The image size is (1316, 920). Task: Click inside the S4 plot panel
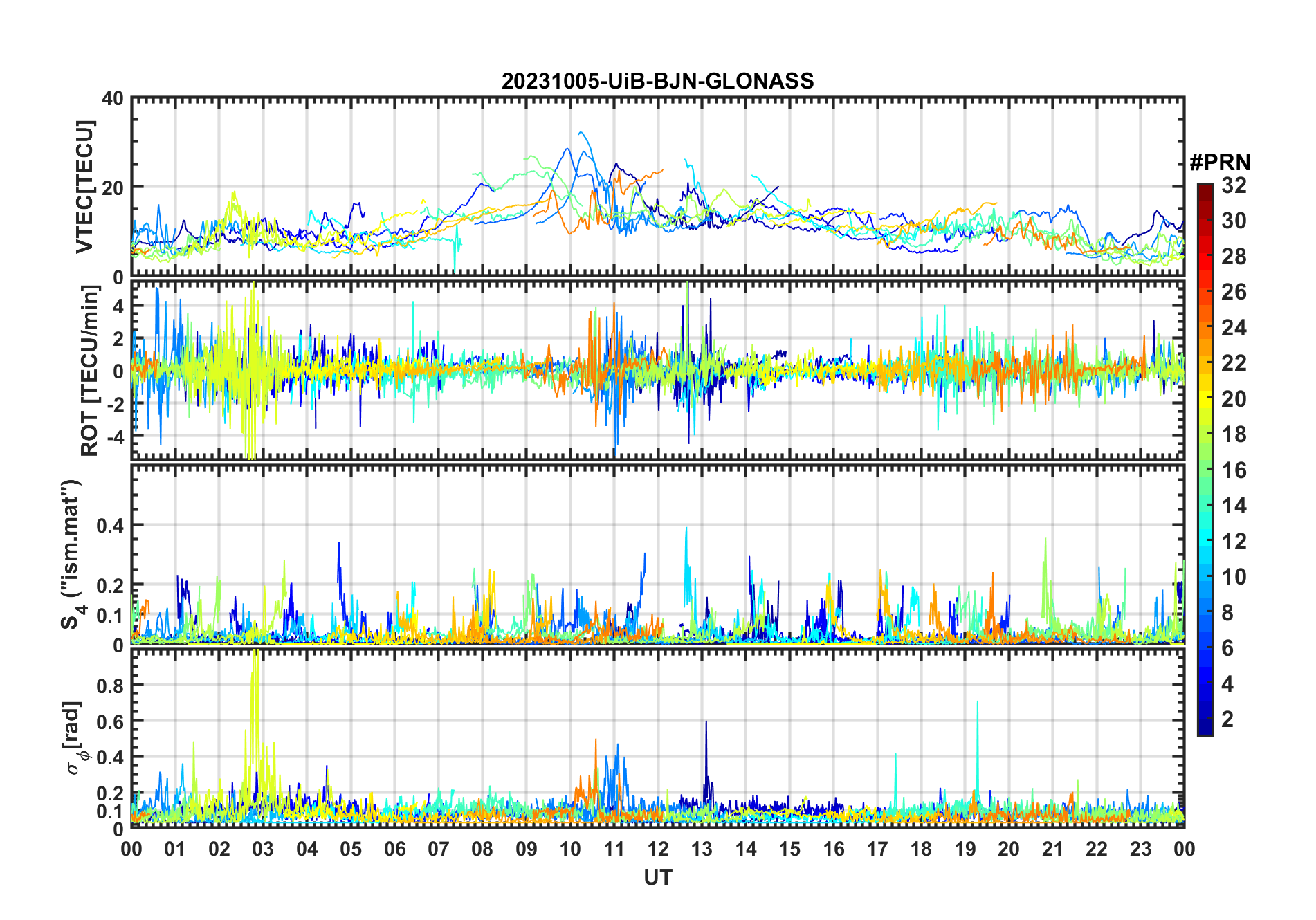(x=657, y=554)
